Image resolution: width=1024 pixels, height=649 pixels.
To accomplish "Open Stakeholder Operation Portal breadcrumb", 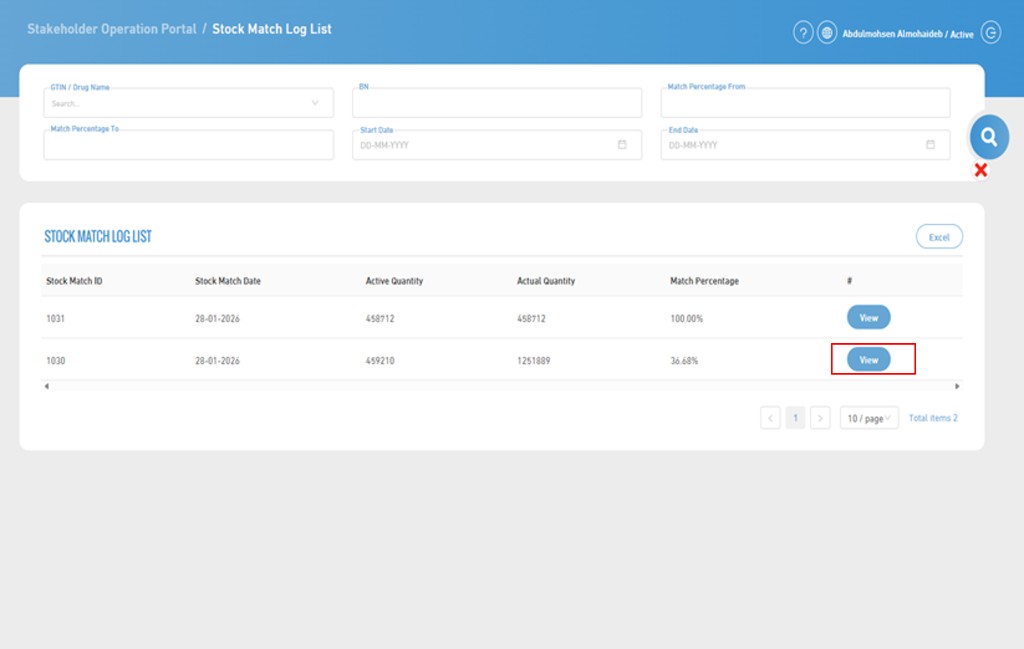I will coord(112,29).
